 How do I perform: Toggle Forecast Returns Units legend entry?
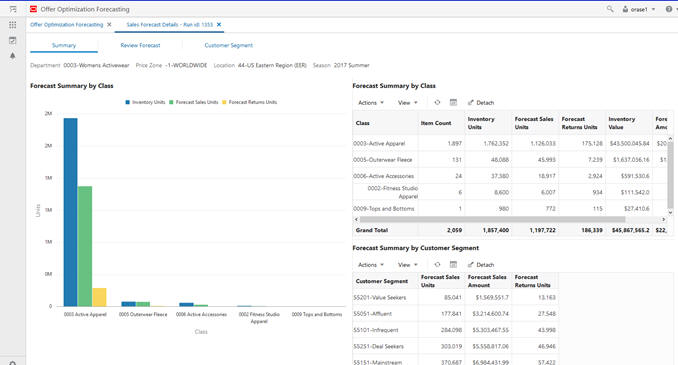tap(249, 102)
